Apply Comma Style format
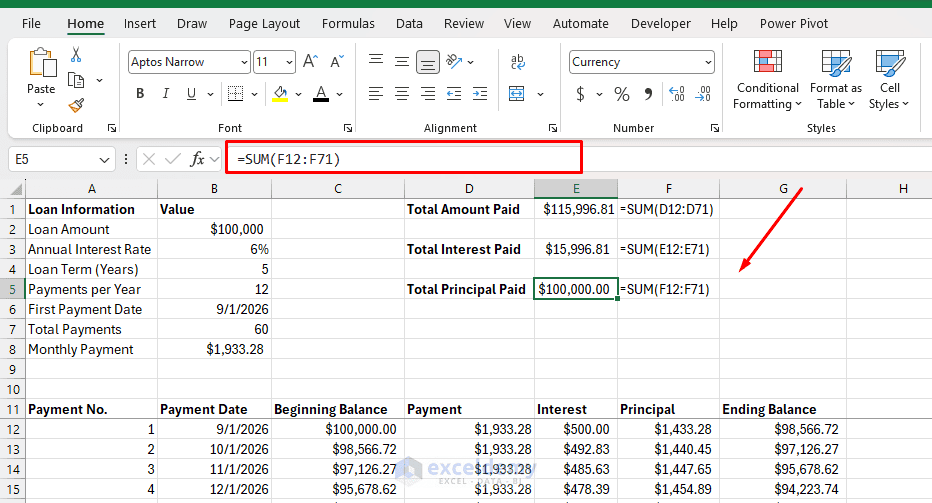 648,94
